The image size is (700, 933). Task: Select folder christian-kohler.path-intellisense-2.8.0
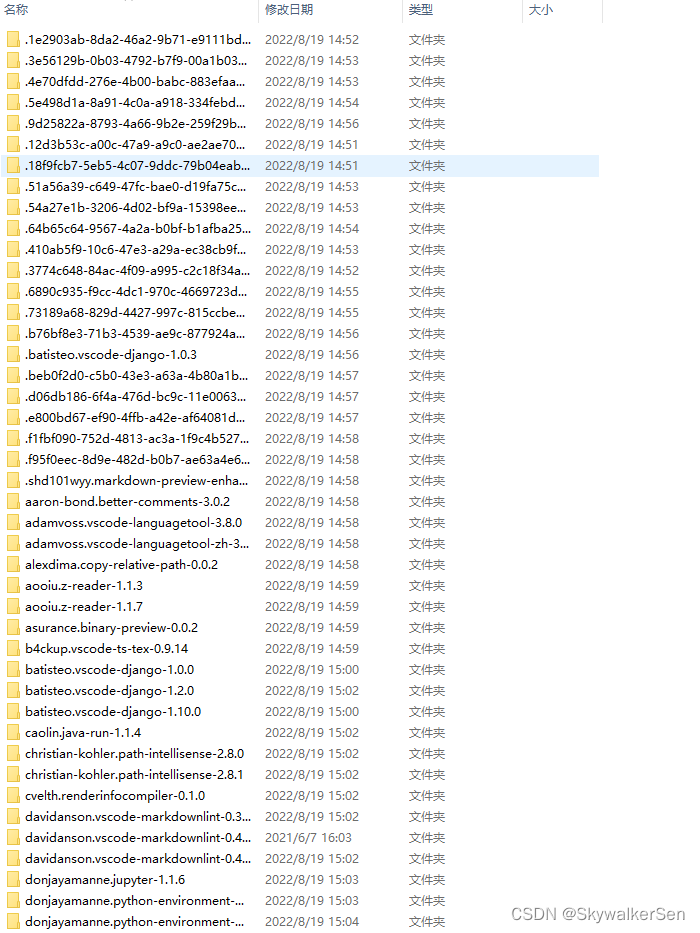coord(135,754)
